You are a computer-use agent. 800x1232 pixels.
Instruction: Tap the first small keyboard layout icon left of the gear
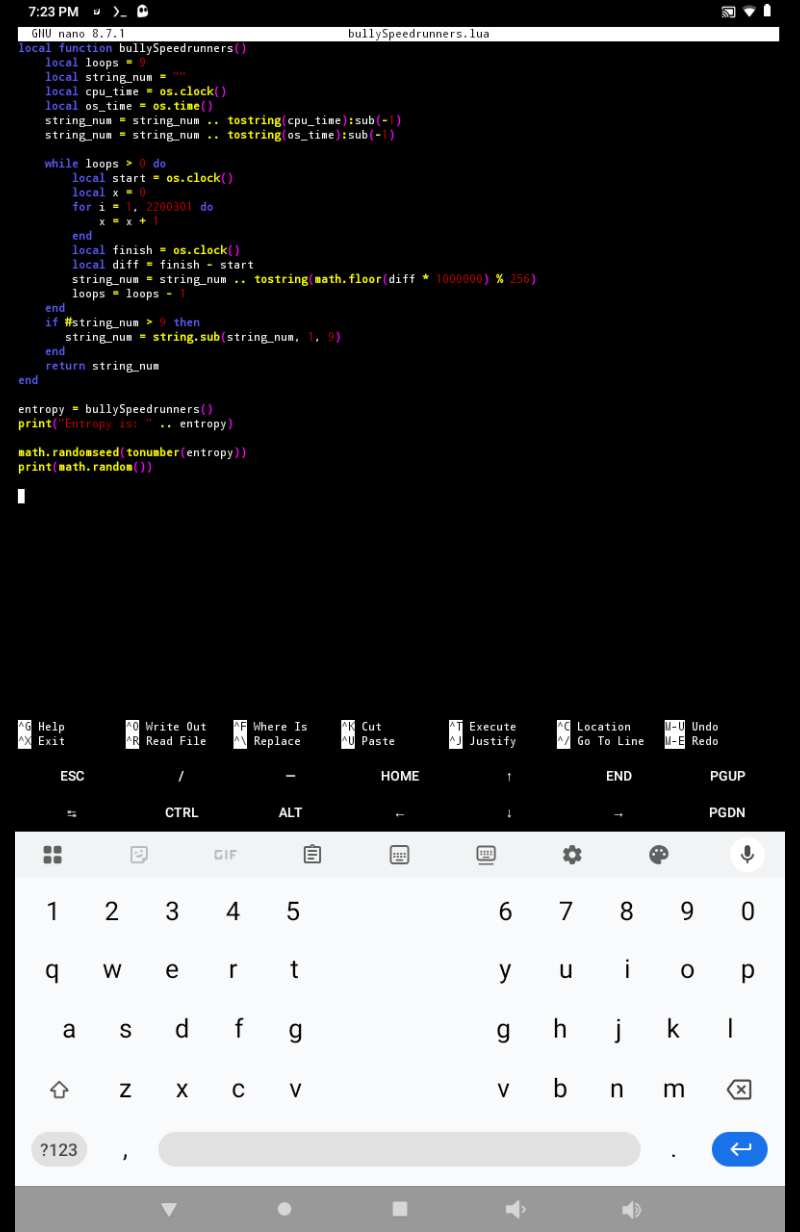(x=399, y=855)
